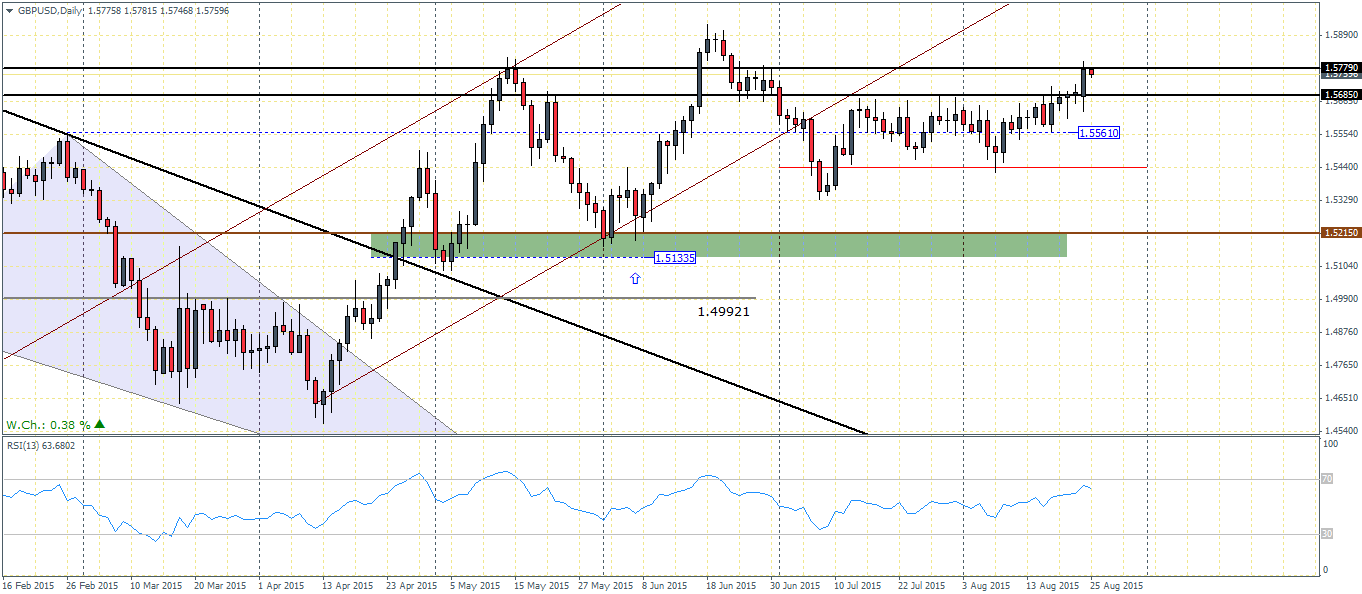Click the 16 Feb 2015 date label
1362x594 pixels.
tap(28, 584)
